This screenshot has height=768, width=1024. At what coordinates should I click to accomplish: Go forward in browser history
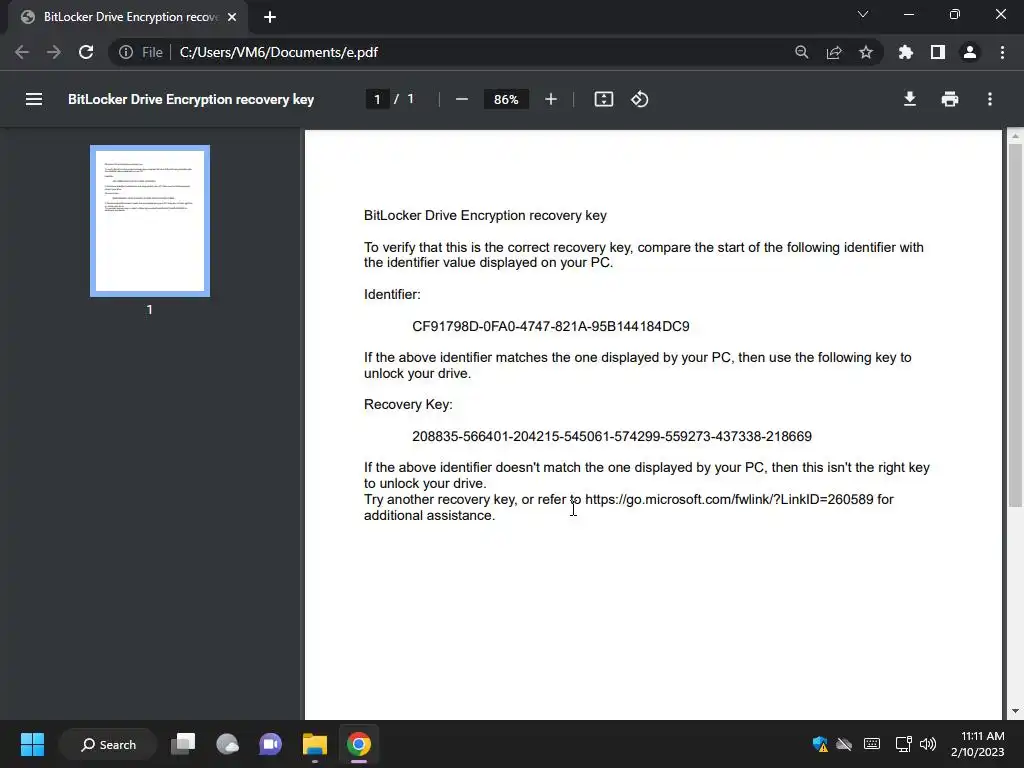pyautogui.click(x=54, y=52)
